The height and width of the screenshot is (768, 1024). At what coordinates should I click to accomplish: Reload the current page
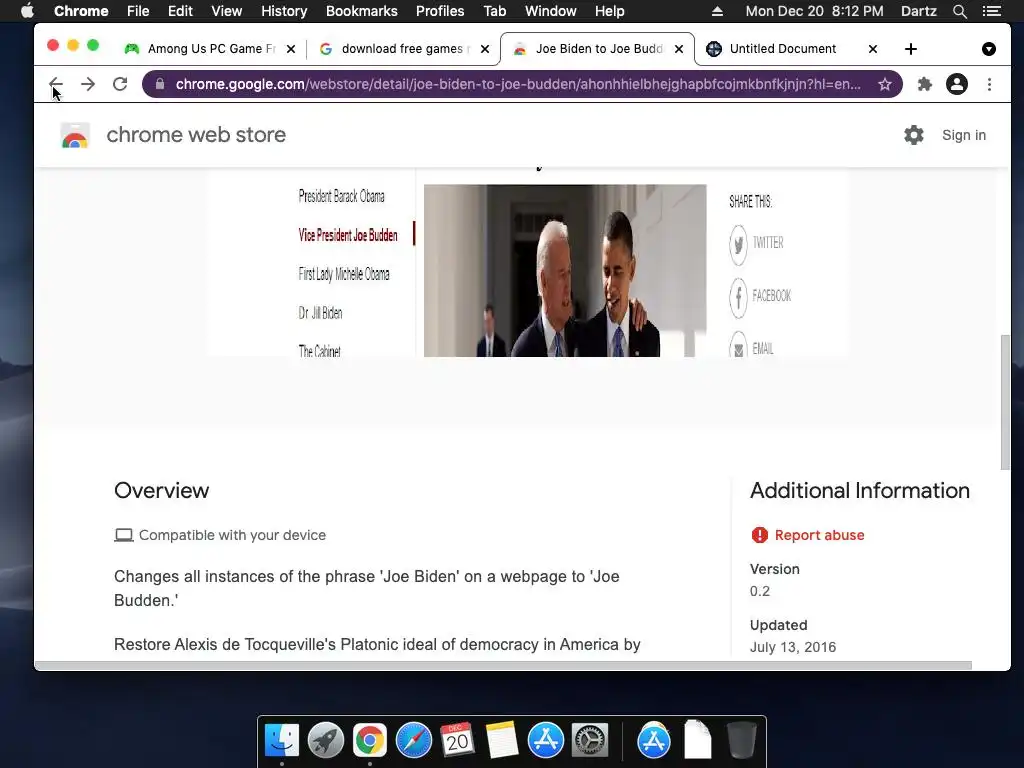pos(120,84)
